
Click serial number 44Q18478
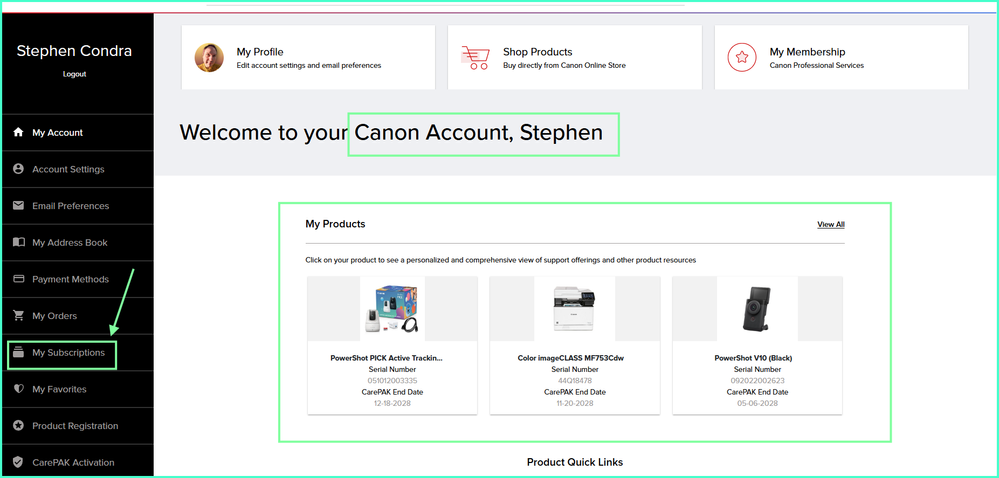[575, 381]
